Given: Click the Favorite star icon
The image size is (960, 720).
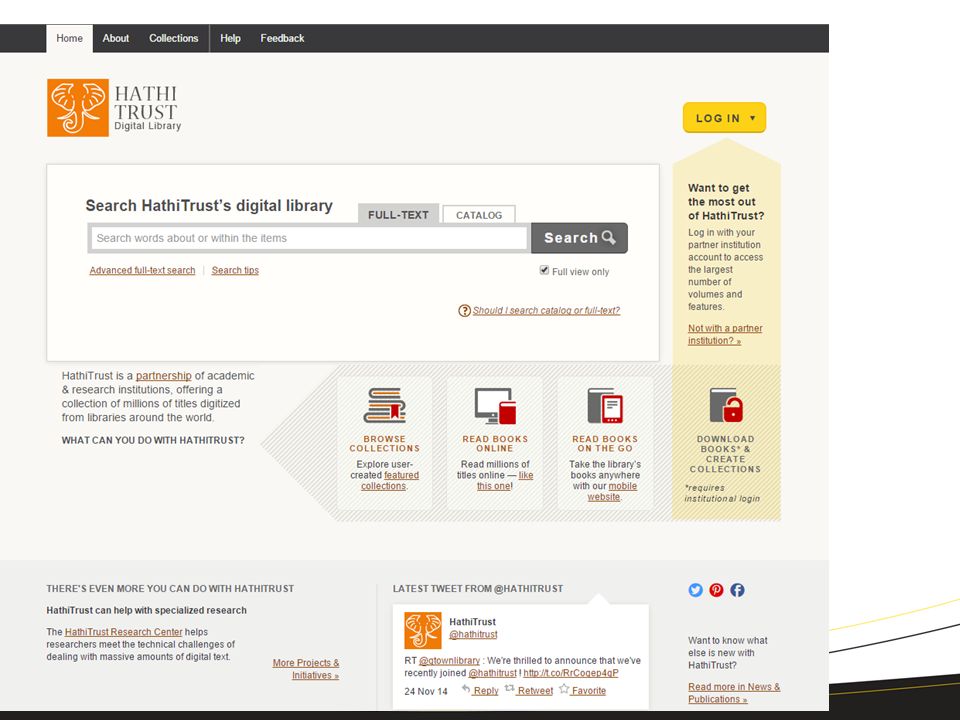Looking at the screenshot, I should pyautogui.click(x=564, y=689).
